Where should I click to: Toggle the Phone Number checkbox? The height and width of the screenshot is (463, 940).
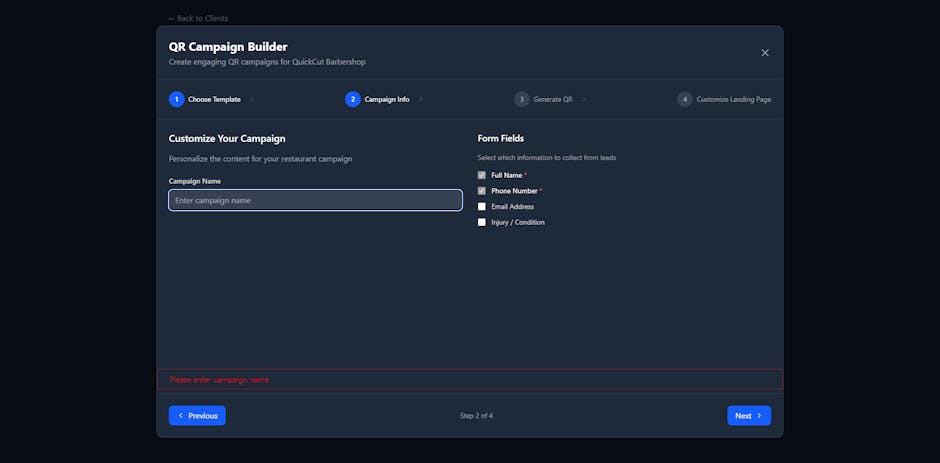pos(482,191)
